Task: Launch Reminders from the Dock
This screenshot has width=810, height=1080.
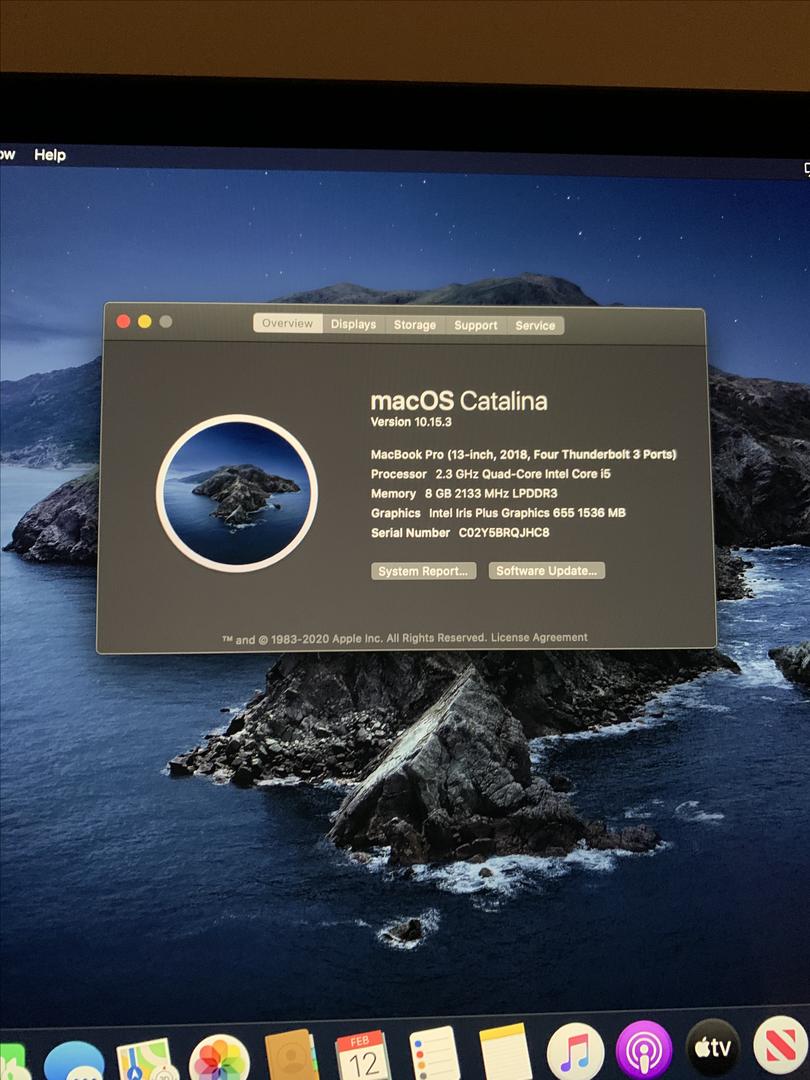Action: [x=435, y=1053]
